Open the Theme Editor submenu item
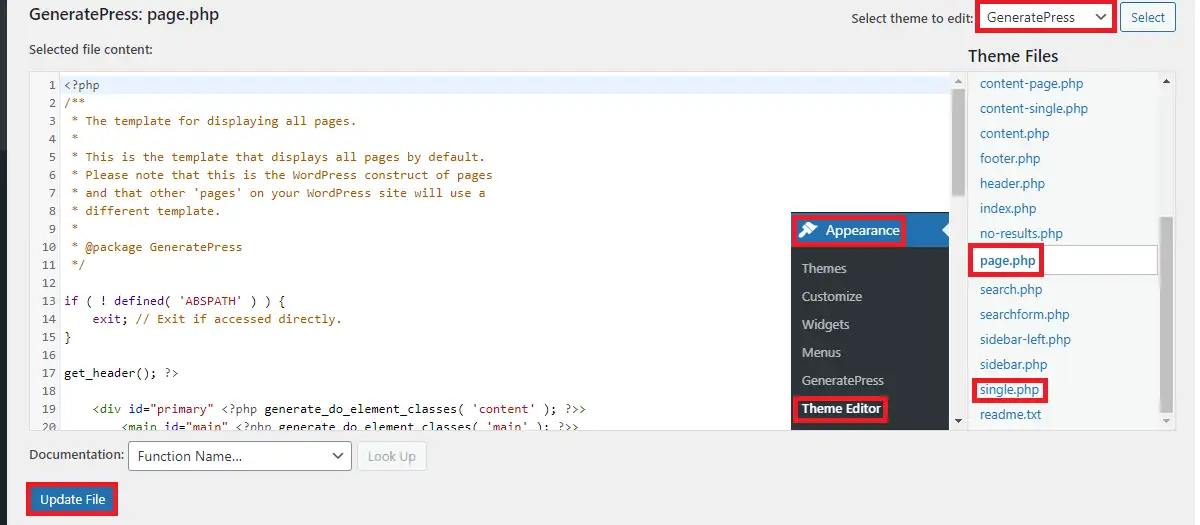Viewport: 1200px width, 525px height. [x=841, y=409]
